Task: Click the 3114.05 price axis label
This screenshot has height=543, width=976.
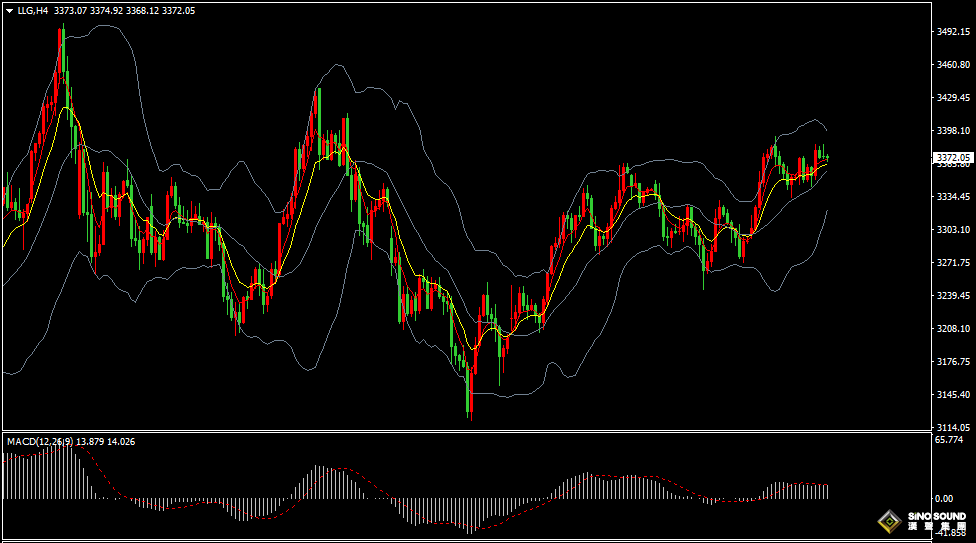Action: tap(952, 427)
